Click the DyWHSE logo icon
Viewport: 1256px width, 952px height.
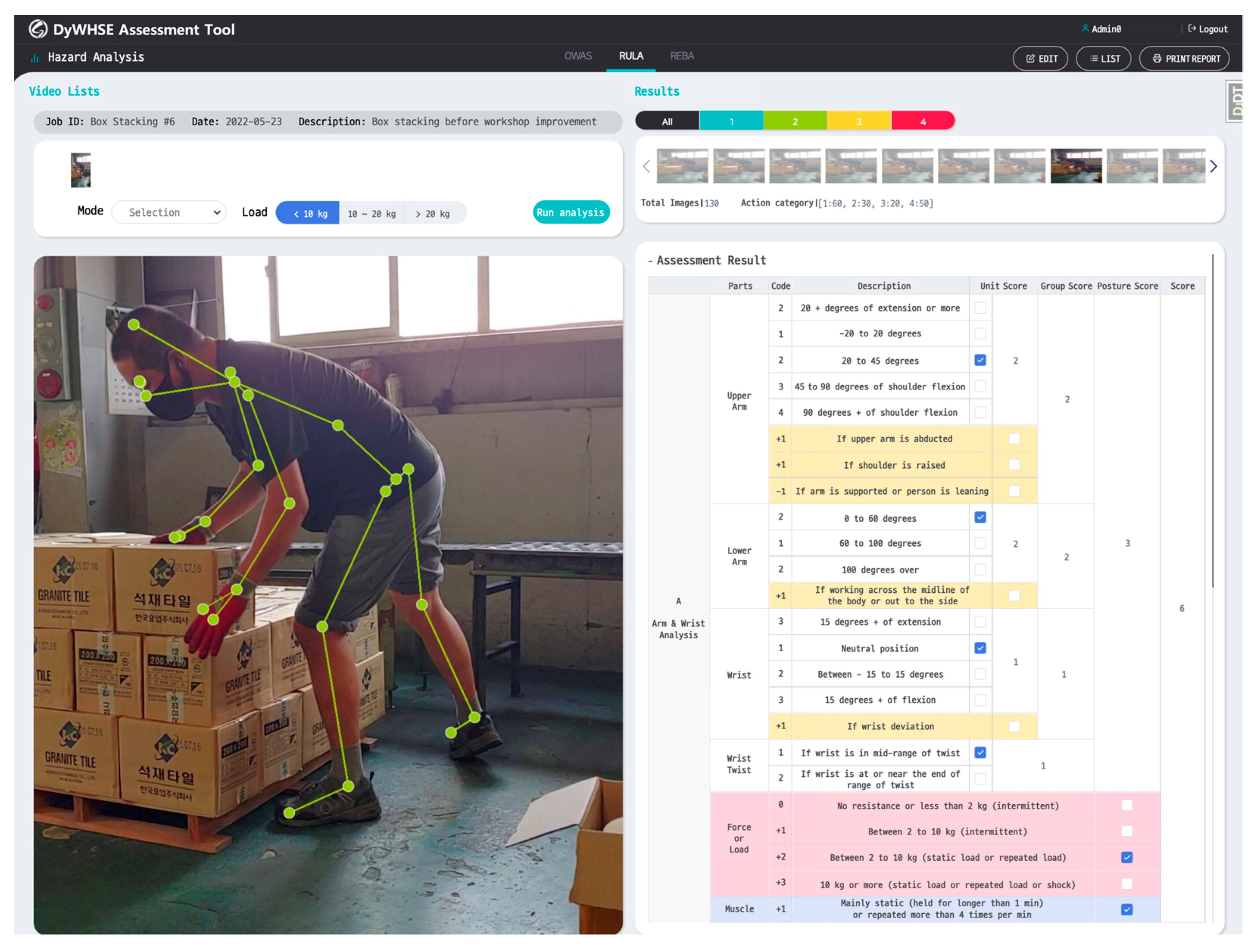tap(38, 29)
